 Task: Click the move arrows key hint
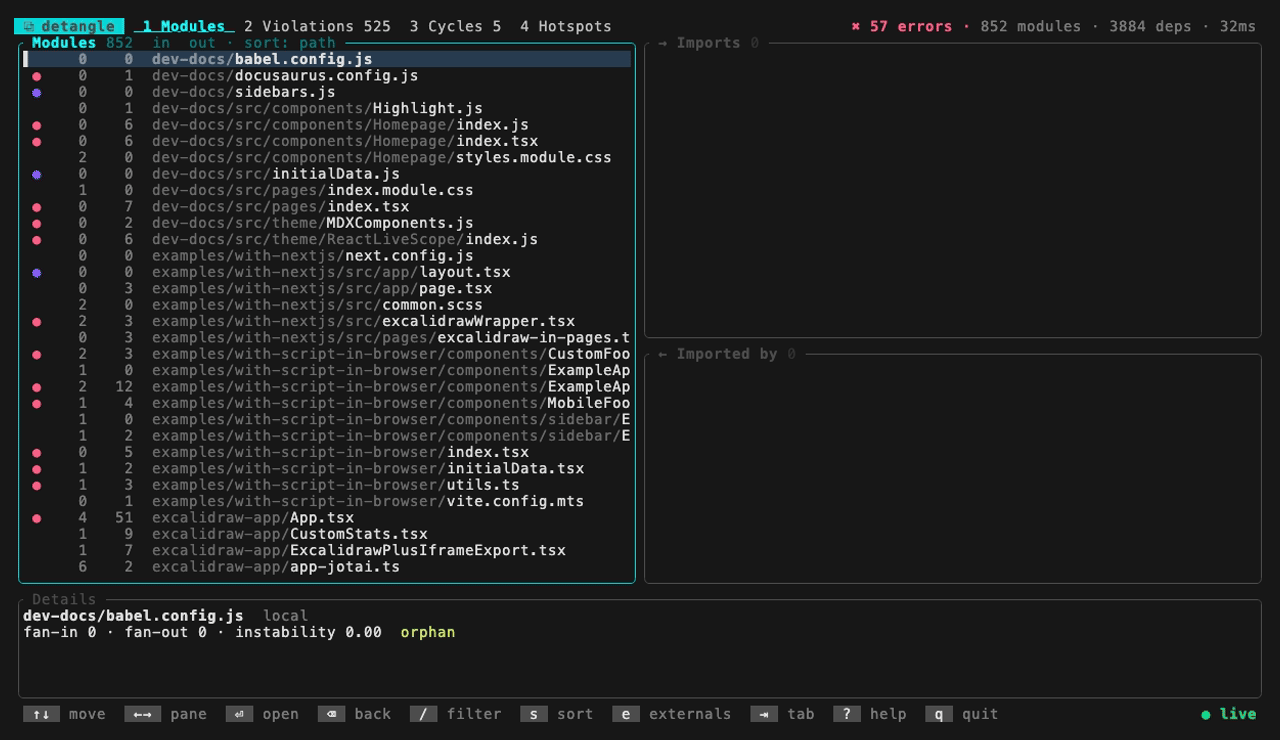(x=41, y=714)
